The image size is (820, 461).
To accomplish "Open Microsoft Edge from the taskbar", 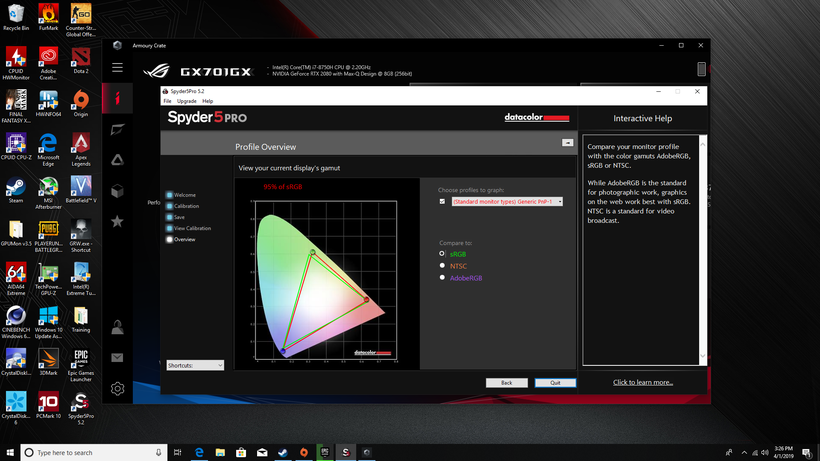I will coord(200,453).
